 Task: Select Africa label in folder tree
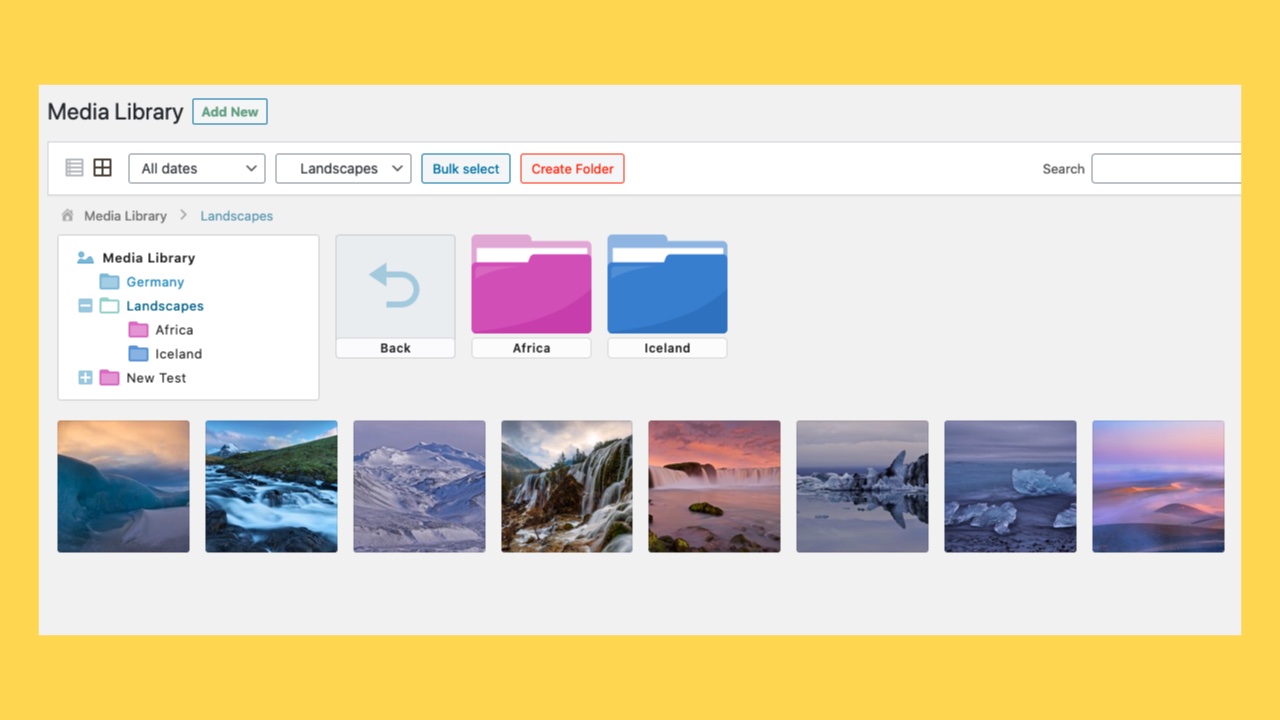pos(174,330)
